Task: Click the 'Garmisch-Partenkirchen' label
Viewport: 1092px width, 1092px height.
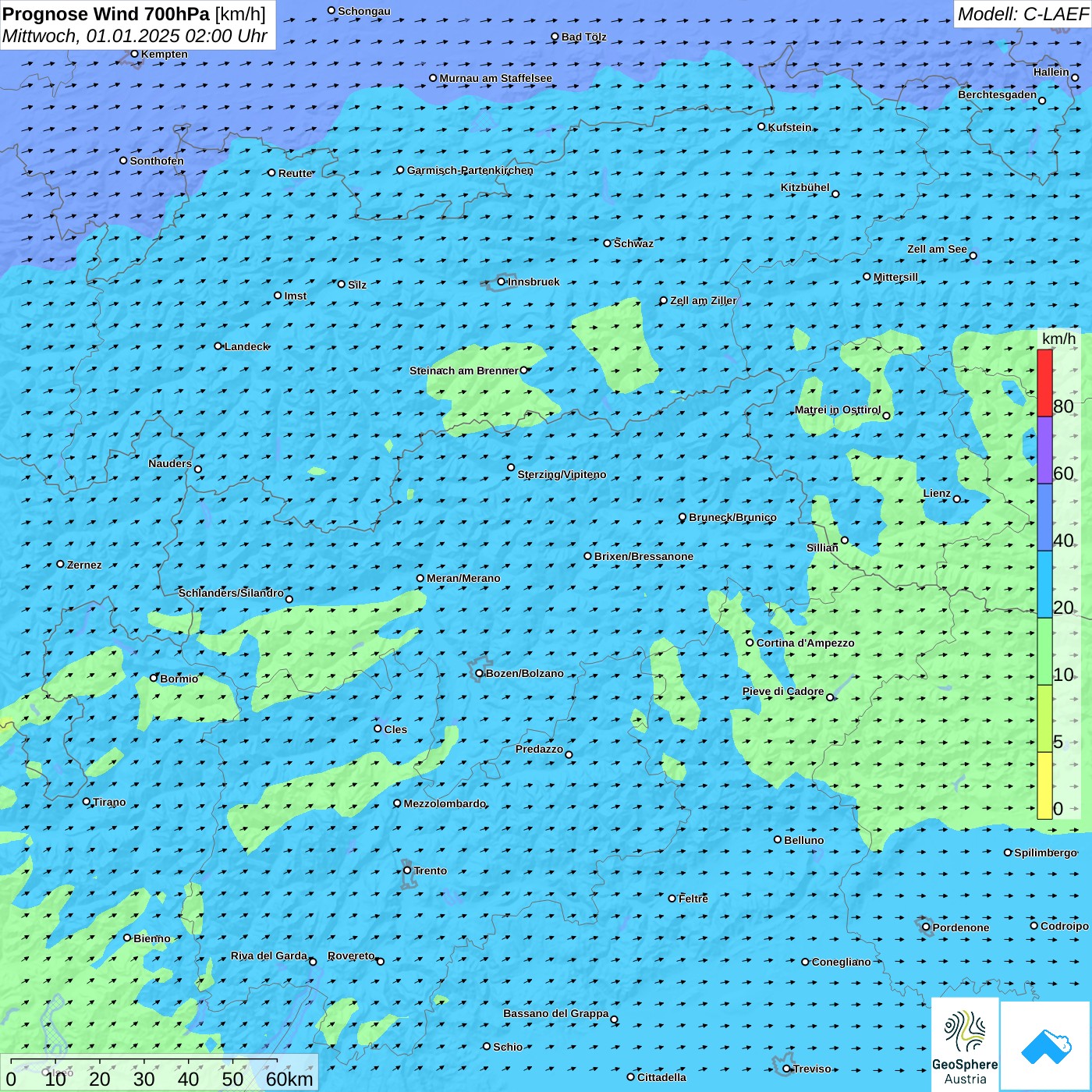Action: 470,170
